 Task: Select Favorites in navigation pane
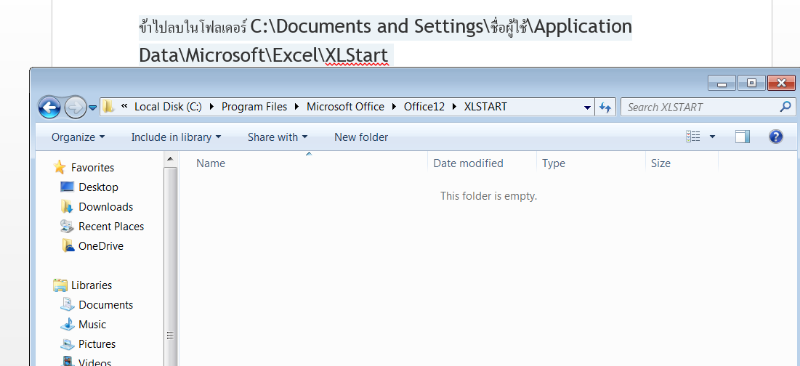point(92,167)
